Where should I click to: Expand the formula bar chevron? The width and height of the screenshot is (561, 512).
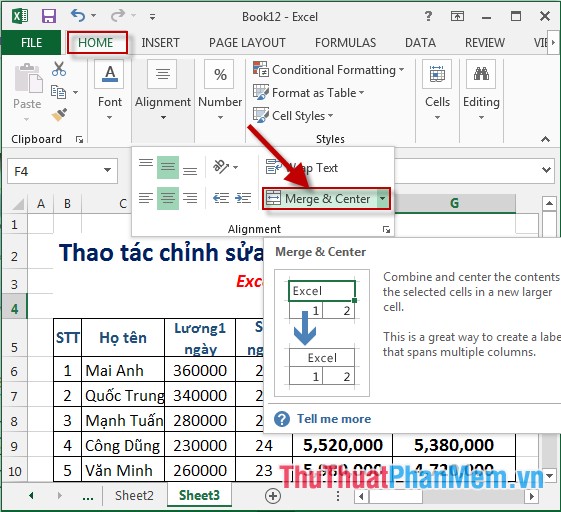pos(546,170)
